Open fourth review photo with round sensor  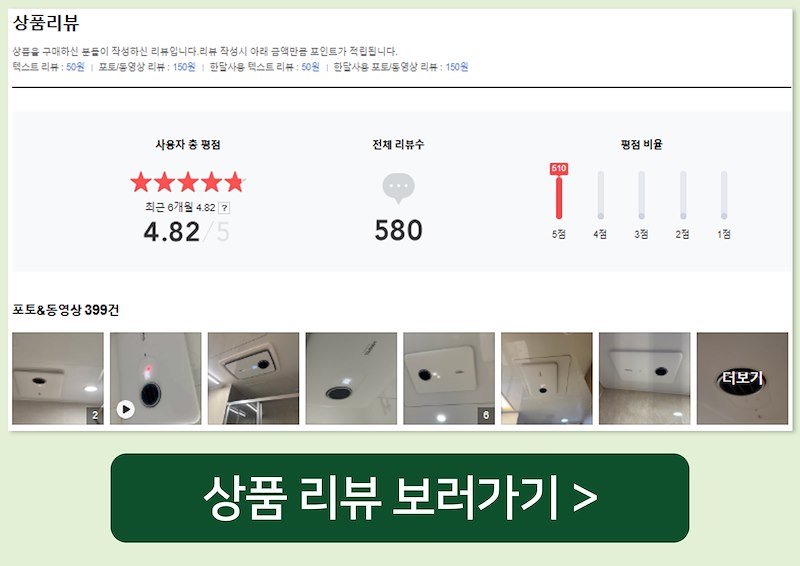click(x=351, y=378)
